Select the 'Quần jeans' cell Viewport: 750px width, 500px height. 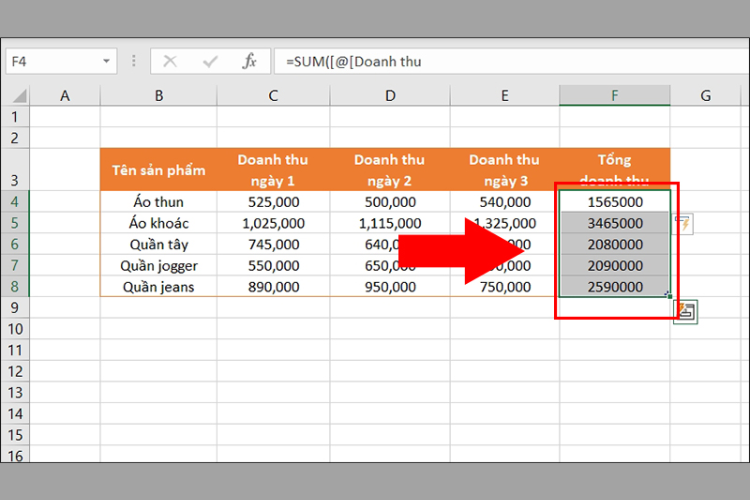point(158,286)
